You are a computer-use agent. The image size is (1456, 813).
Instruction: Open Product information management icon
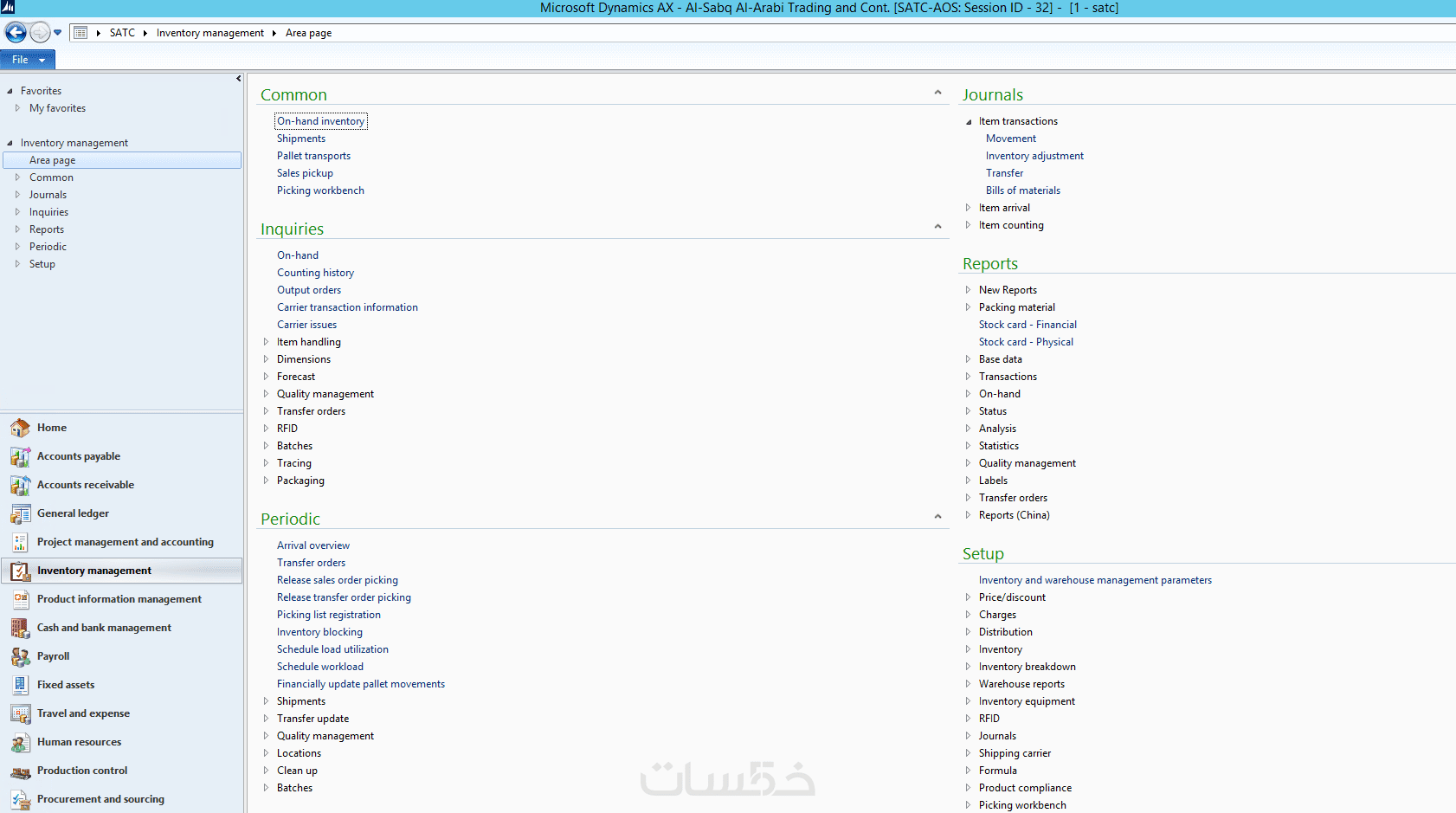tap(20, 599)
